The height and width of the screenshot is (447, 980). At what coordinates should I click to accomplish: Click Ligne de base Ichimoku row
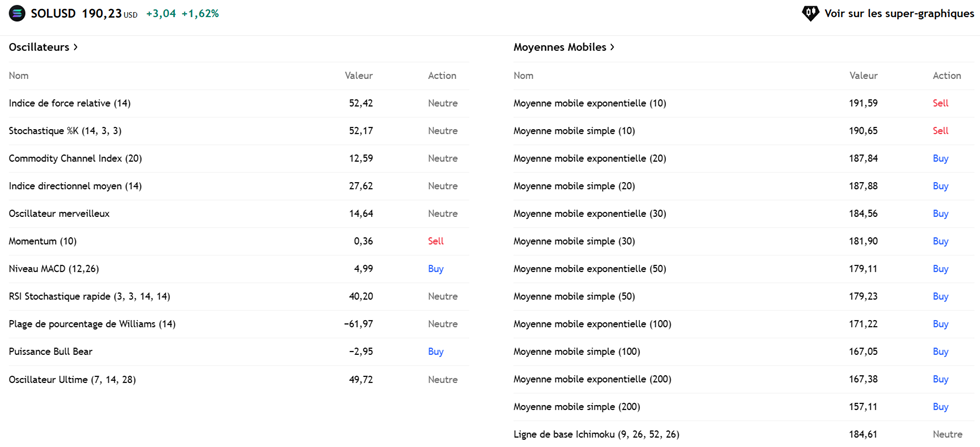(x=596, y=434)
